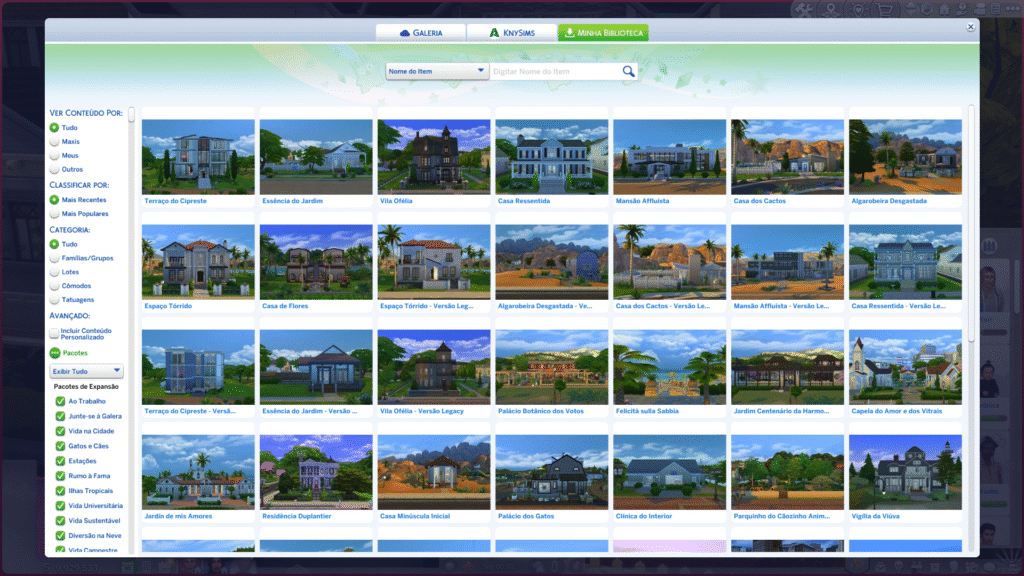Sort by Mais Recentes
1024x576 pixels.
pos(54,200)
